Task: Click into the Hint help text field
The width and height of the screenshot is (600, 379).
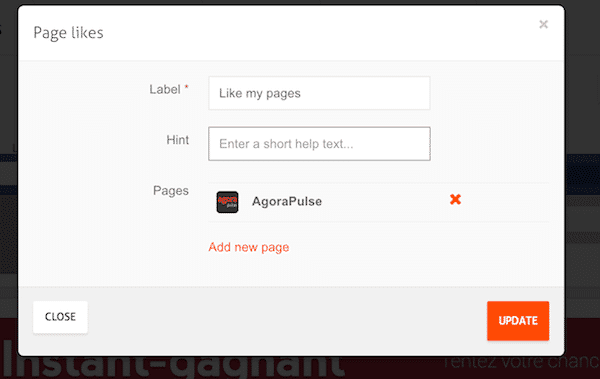Action: coord(319,144)
